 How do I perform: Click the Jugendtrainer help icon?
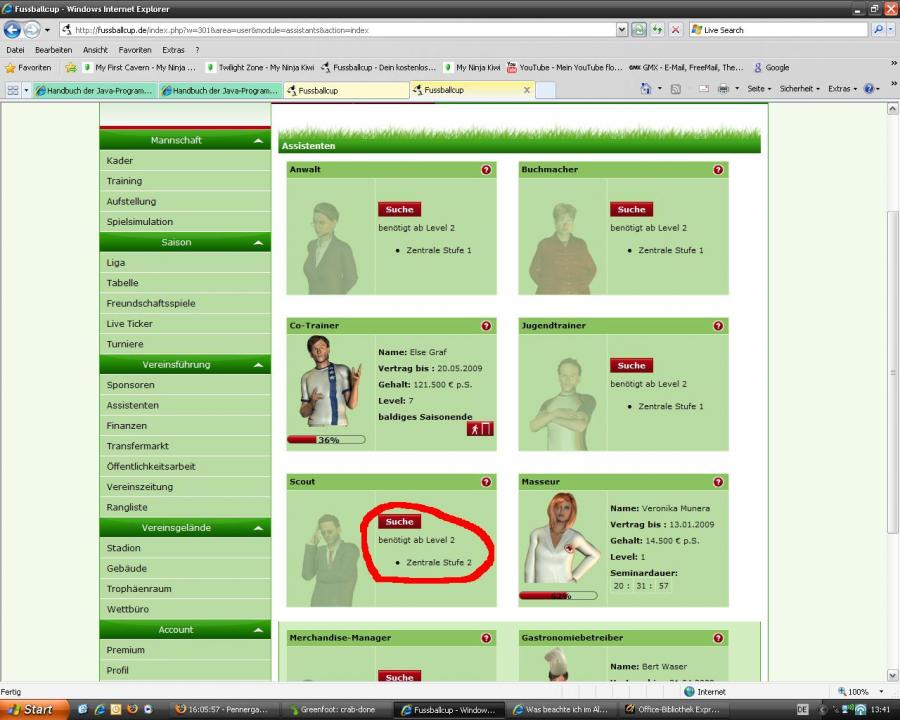(x=718, y=326)
